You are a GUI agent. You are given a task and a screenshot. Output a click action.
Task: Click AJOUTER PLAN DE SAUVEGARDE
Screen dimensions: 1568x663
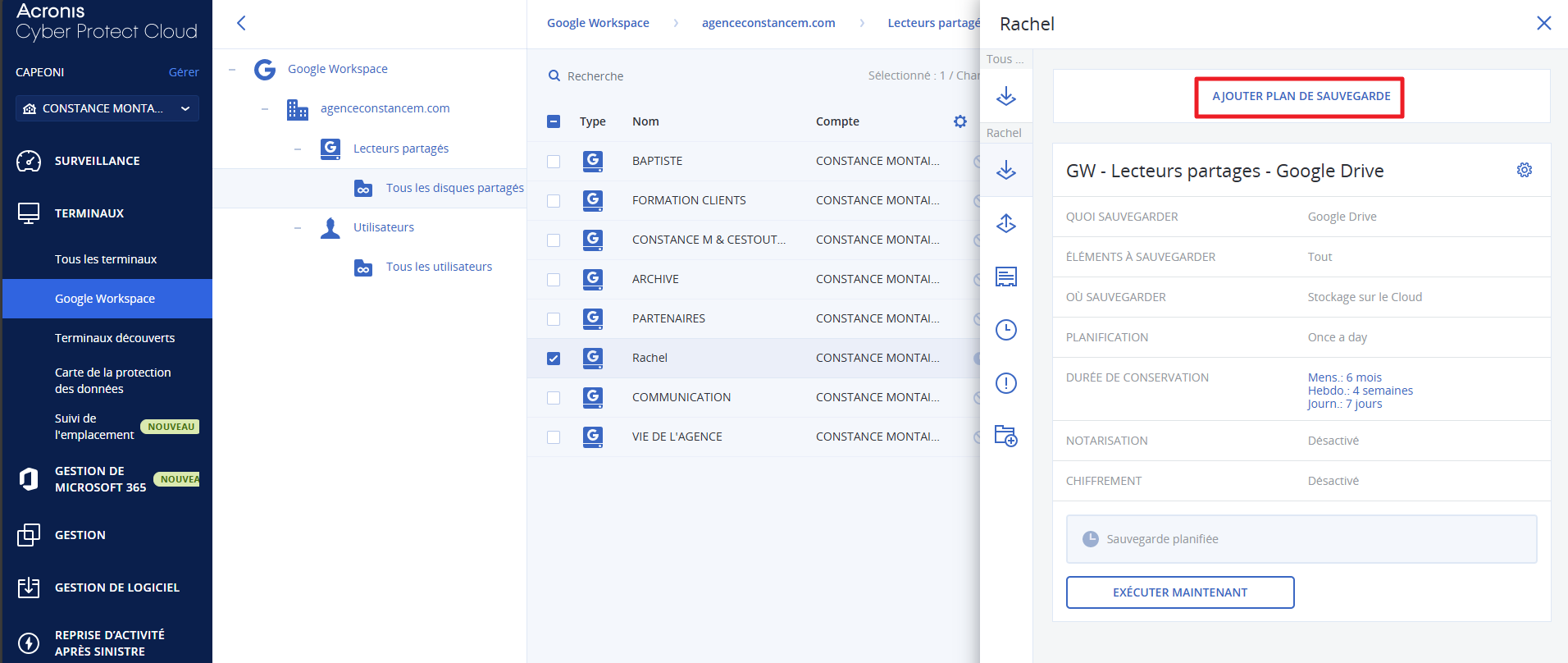pos(1301,96)
